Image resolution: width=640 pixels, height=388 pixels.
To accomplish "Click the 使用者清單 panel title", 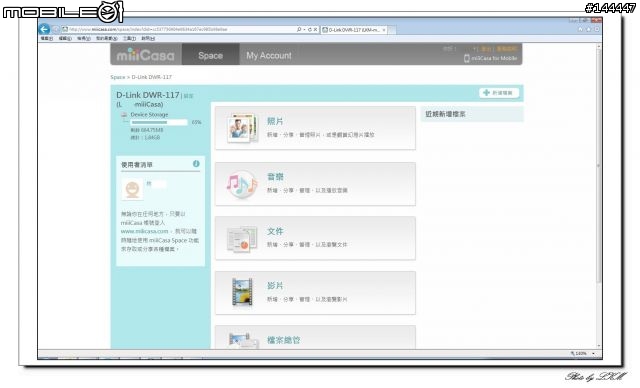I will coord(137,165).
